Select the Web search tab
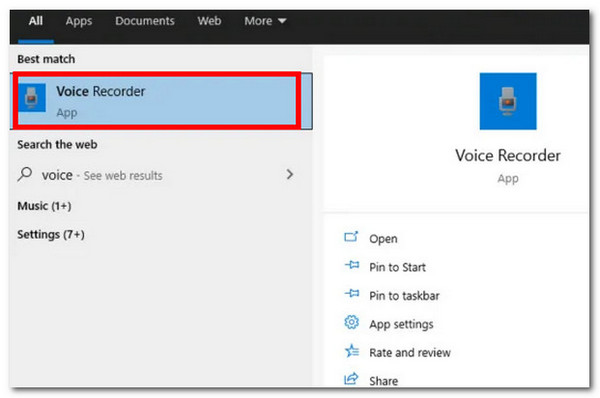The image size is (600, 398). click(x=209, y=21)
